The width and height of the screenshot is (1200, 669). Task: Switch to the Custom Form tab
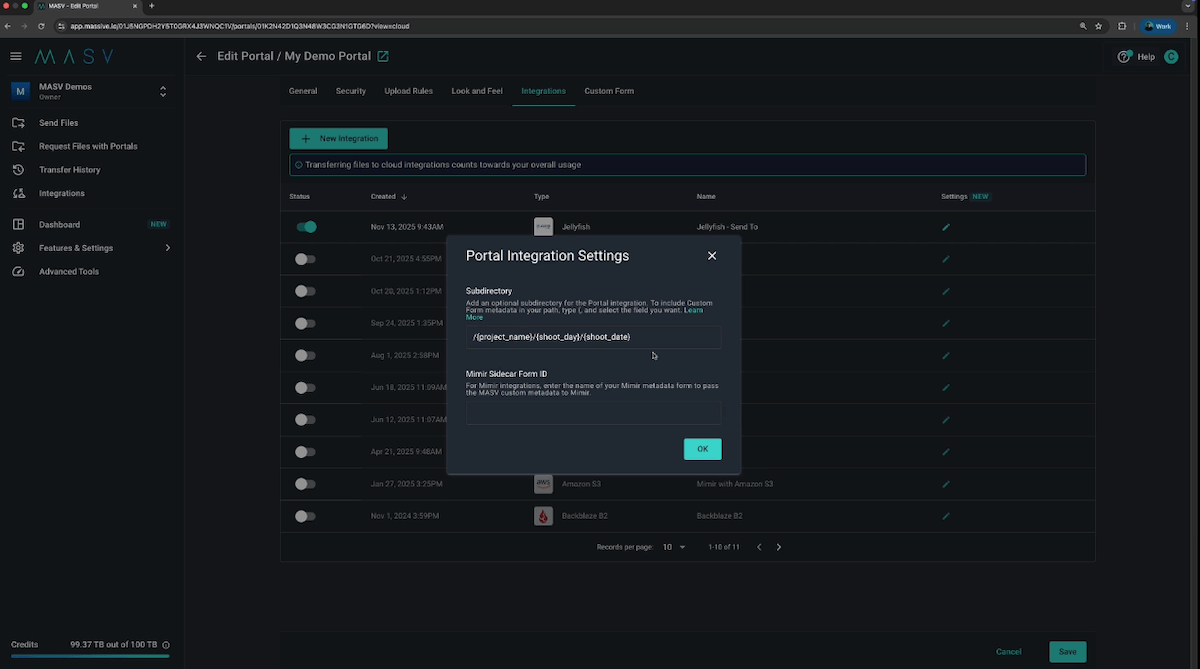pyautogui.click(x=608, y=90)
